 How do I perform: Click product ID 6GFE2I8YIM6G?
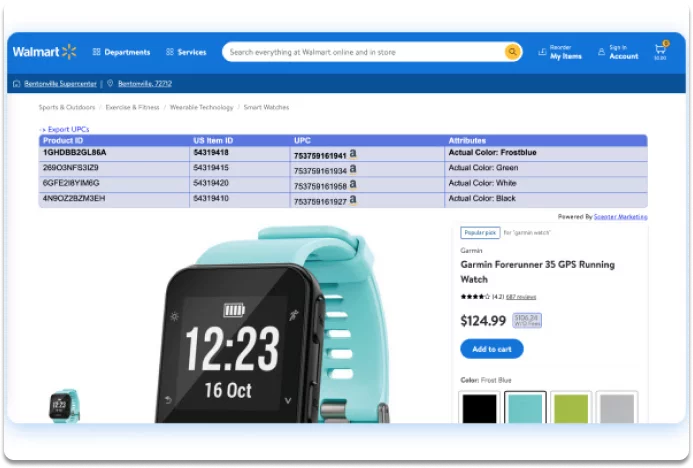click(71, 183)
